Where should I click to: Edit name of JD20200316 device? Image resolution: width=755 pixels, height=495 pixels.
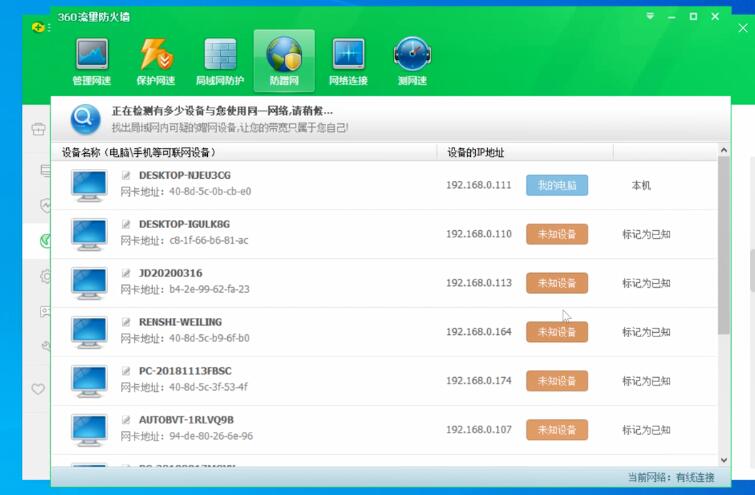click(126, 274)
